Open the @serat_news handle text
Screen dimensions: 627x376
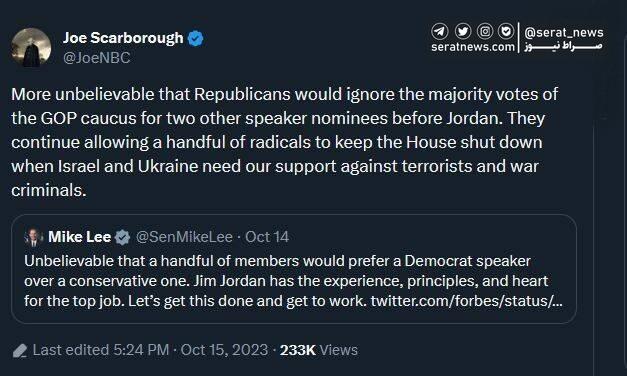[x=564, y=32]
